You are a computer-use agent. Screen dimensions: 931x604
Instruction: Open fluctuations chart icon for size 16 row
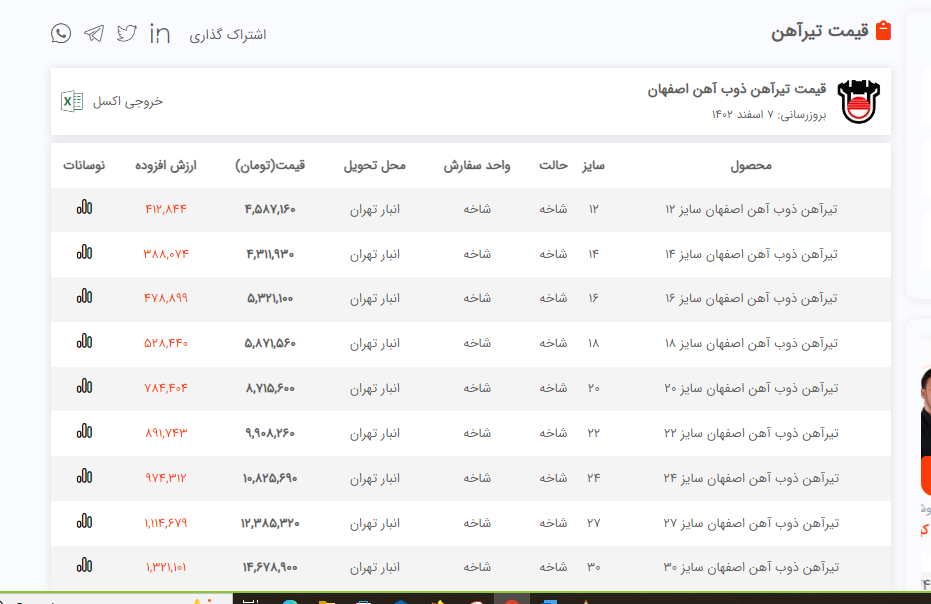click(84, 297)
